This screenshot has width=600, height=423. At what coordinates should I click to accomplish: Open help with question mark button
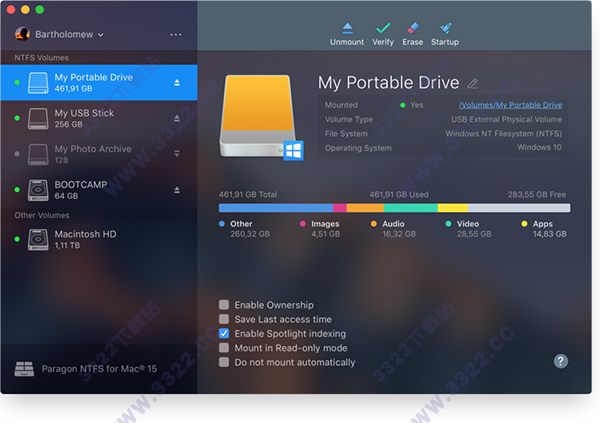561,361
